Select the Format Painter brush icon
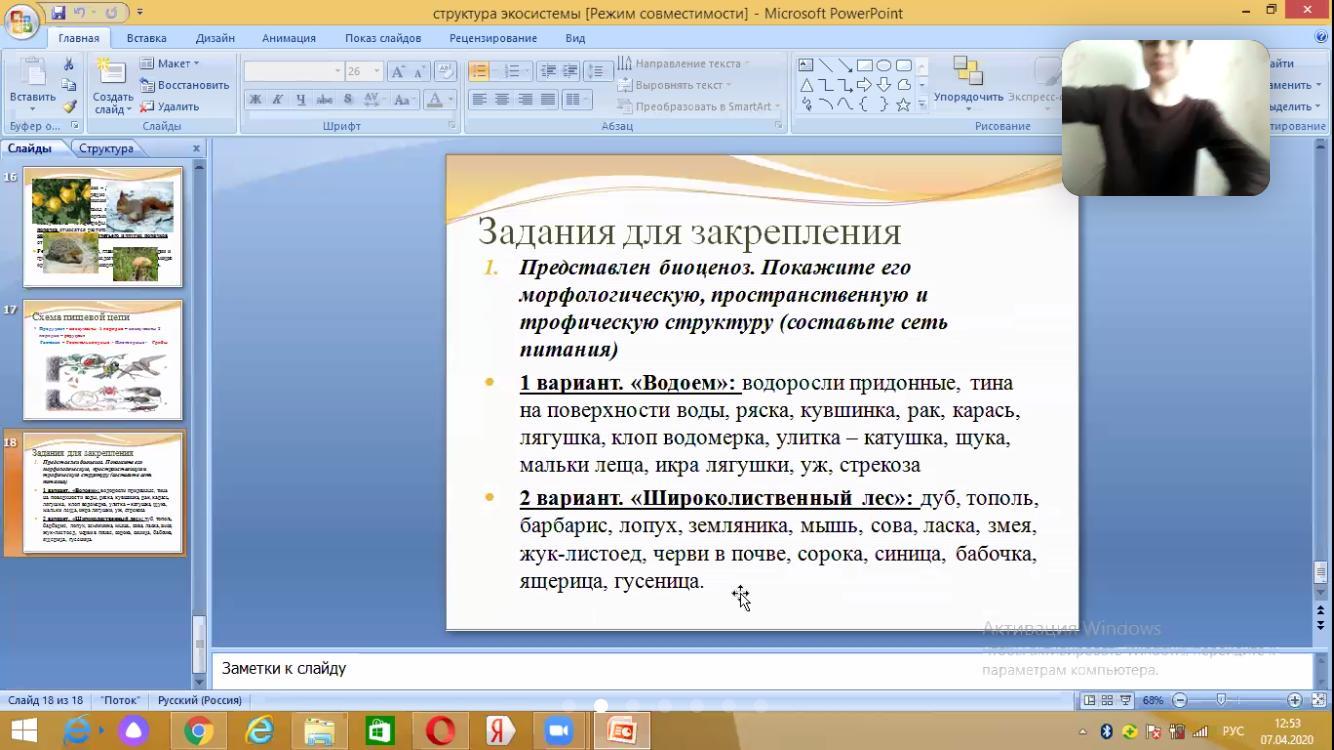This screenshot has height=750, width=1334. pos(69,106)
